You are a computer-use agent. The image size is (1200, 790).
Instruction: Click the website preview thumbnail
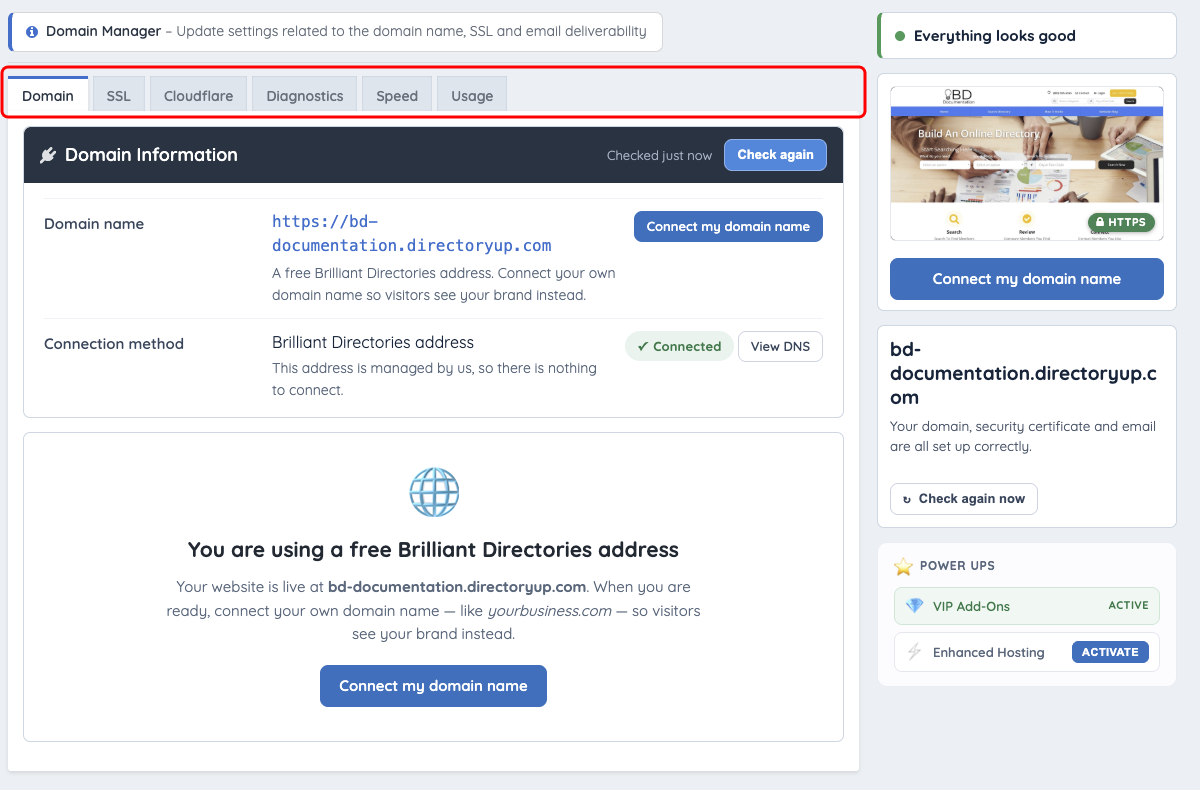coord(1027,163)
